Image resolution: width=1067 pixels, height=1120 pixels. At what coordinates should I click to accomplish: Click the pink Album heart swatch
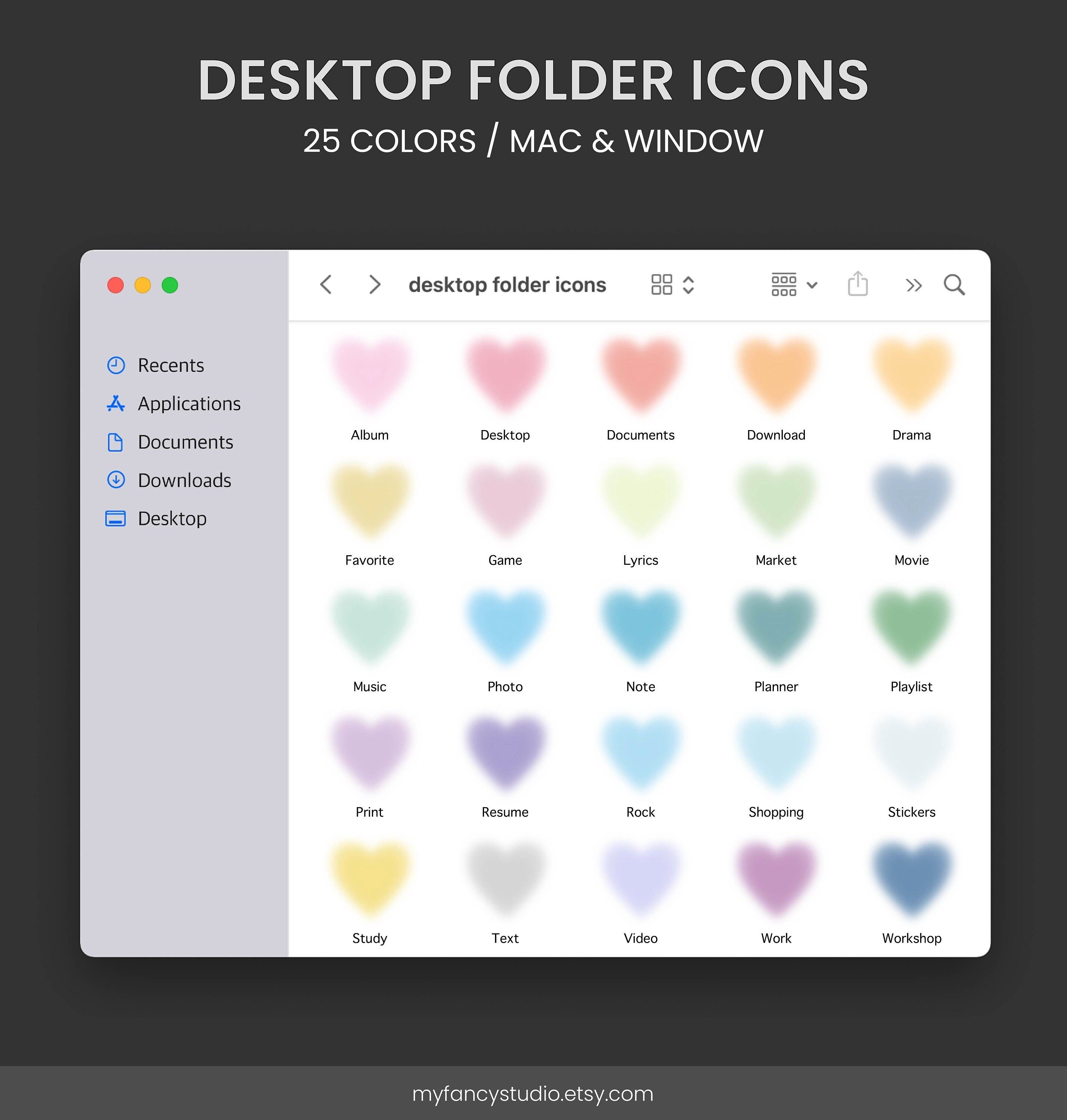(x=370, y=375)
